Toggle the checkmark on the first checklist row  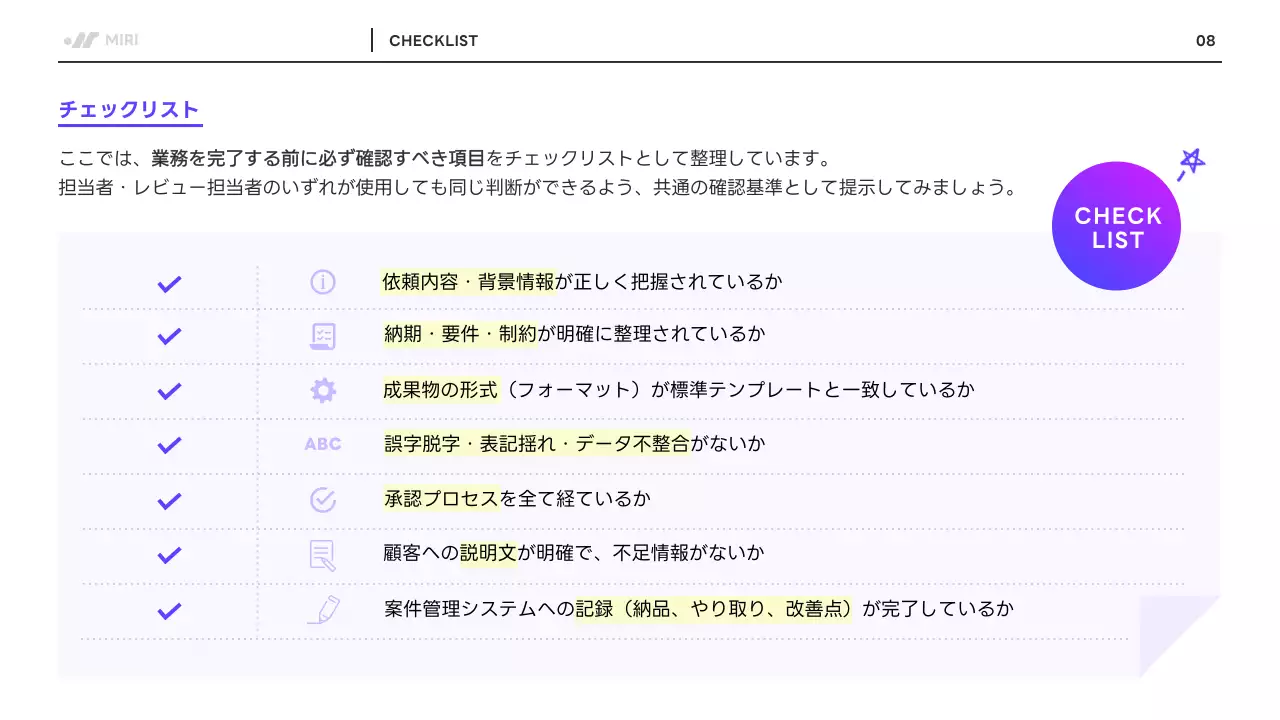point(169,282)
